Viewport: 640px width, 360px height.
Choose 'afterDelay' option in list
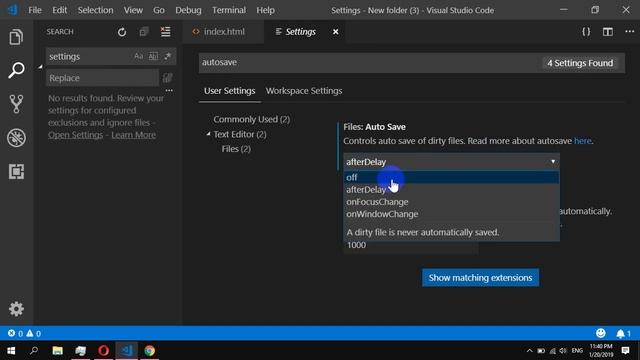click(x=451, y=189)
